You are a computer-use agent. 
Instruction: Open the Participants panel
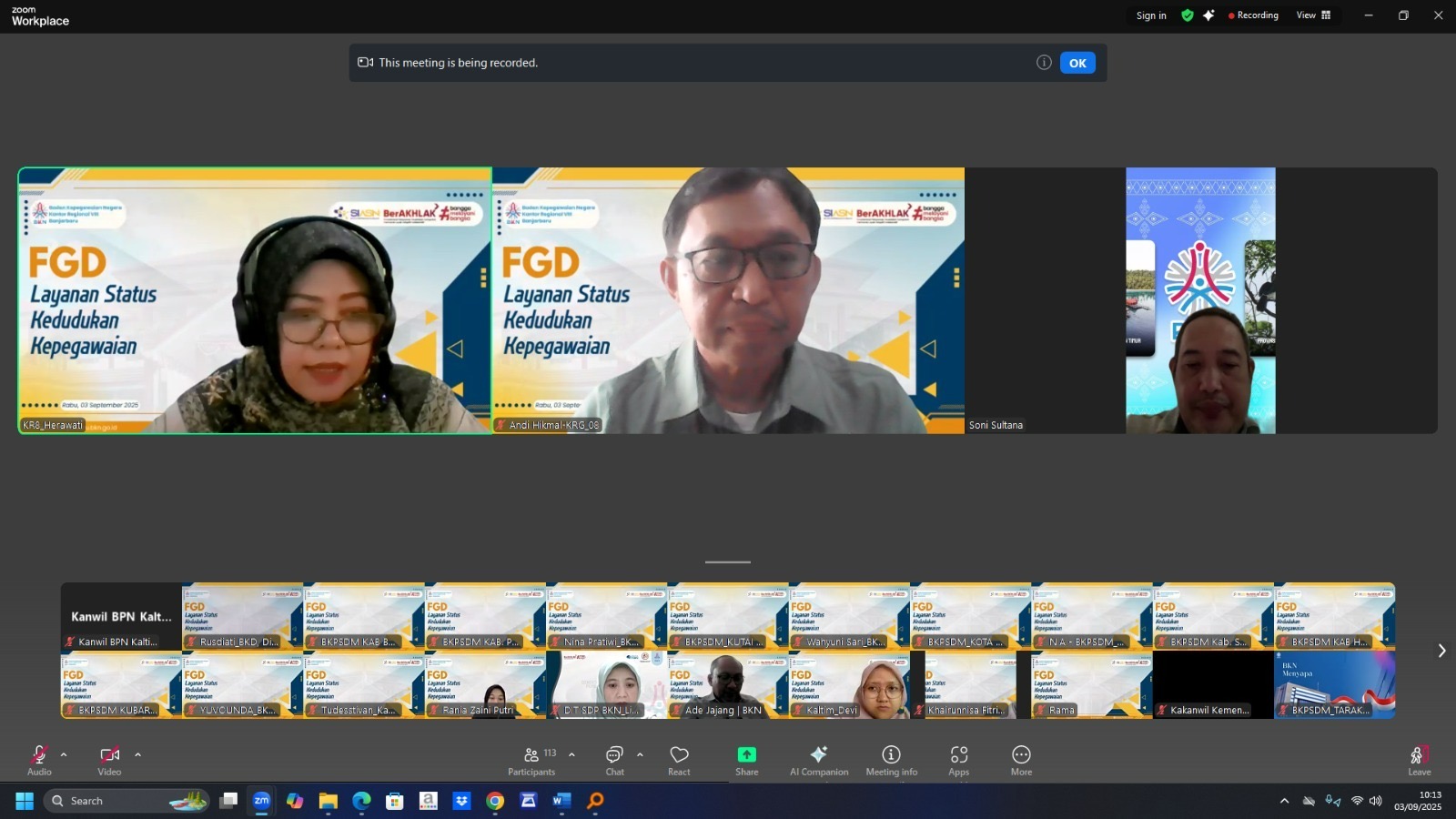pyautogui.click(x=531, y=761)
